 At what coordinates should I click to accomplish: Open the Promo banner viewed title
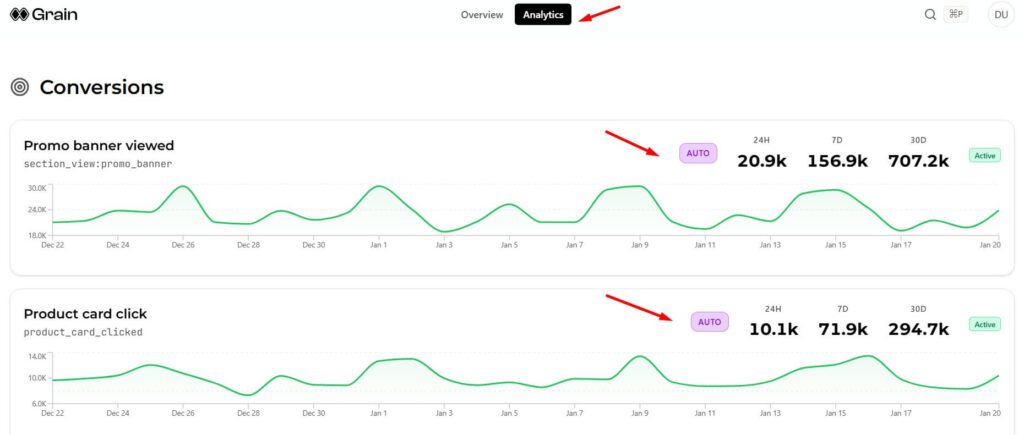click(98, 145)
